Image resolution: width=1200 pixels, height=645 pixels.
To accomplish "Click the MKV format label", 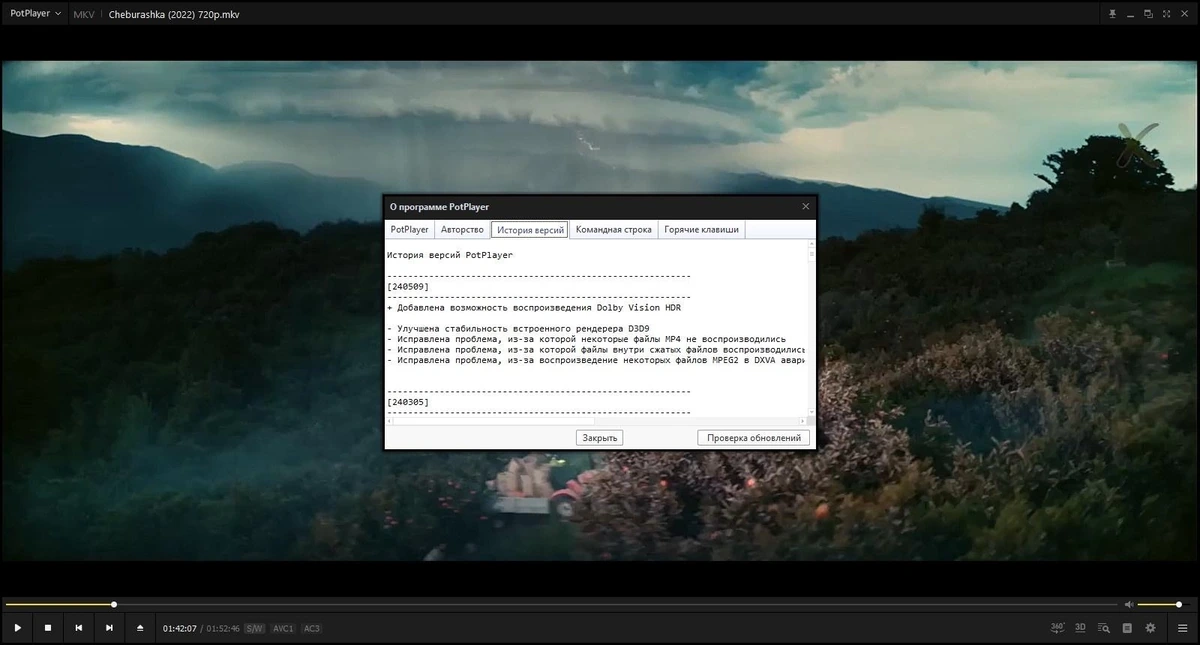I will tap(84, 14).
